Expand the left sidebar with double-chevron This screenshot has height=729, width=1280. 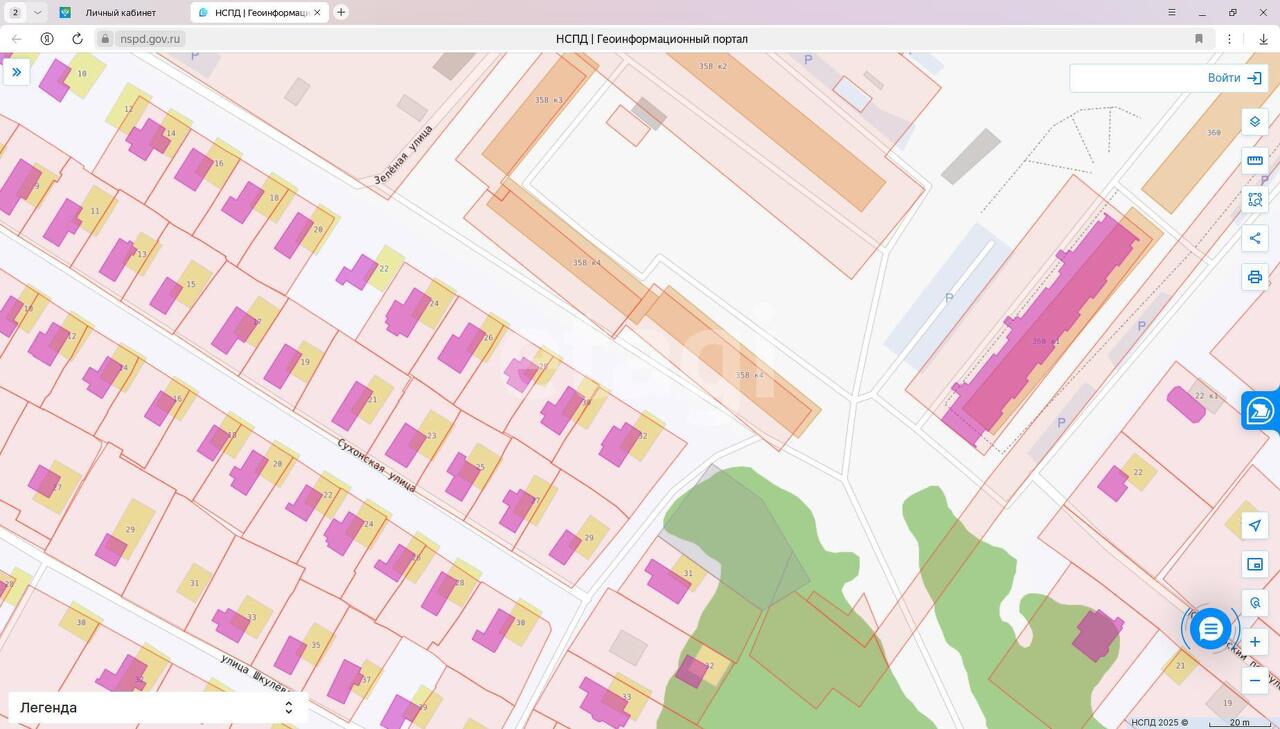[x=16, y=72]
